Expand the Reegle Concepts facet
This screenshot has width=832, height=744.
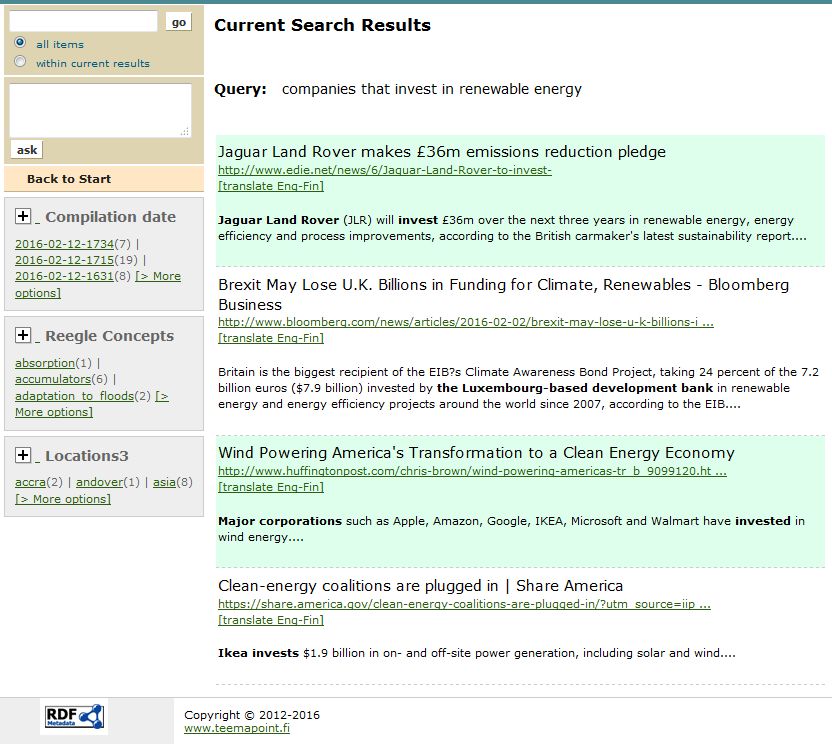tap(22, 335)
